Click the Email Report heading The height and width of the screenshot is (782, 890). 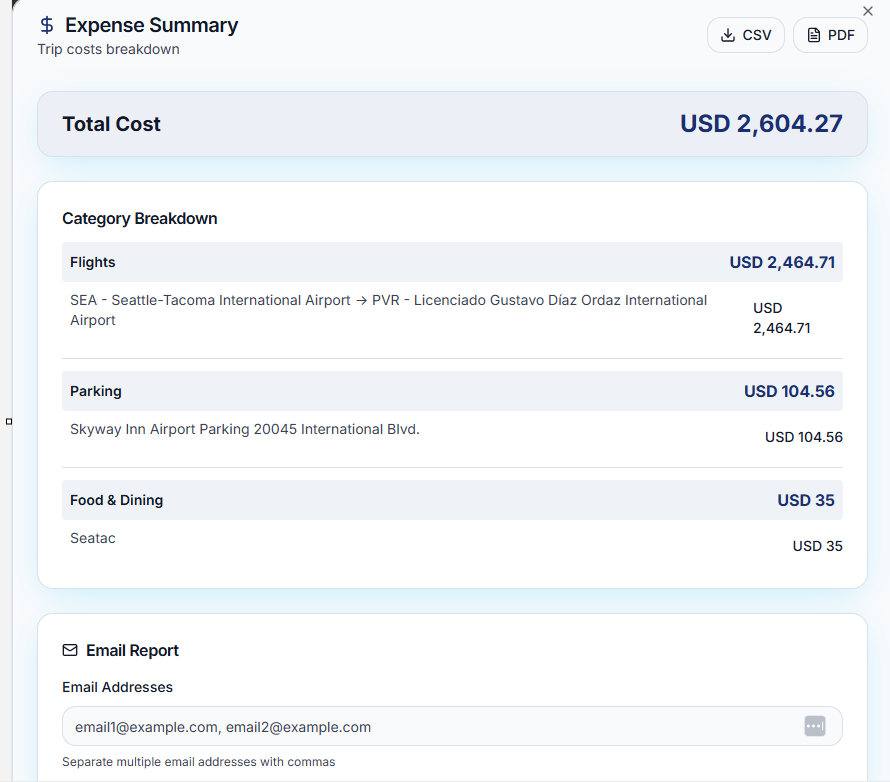tap(132, 650)
